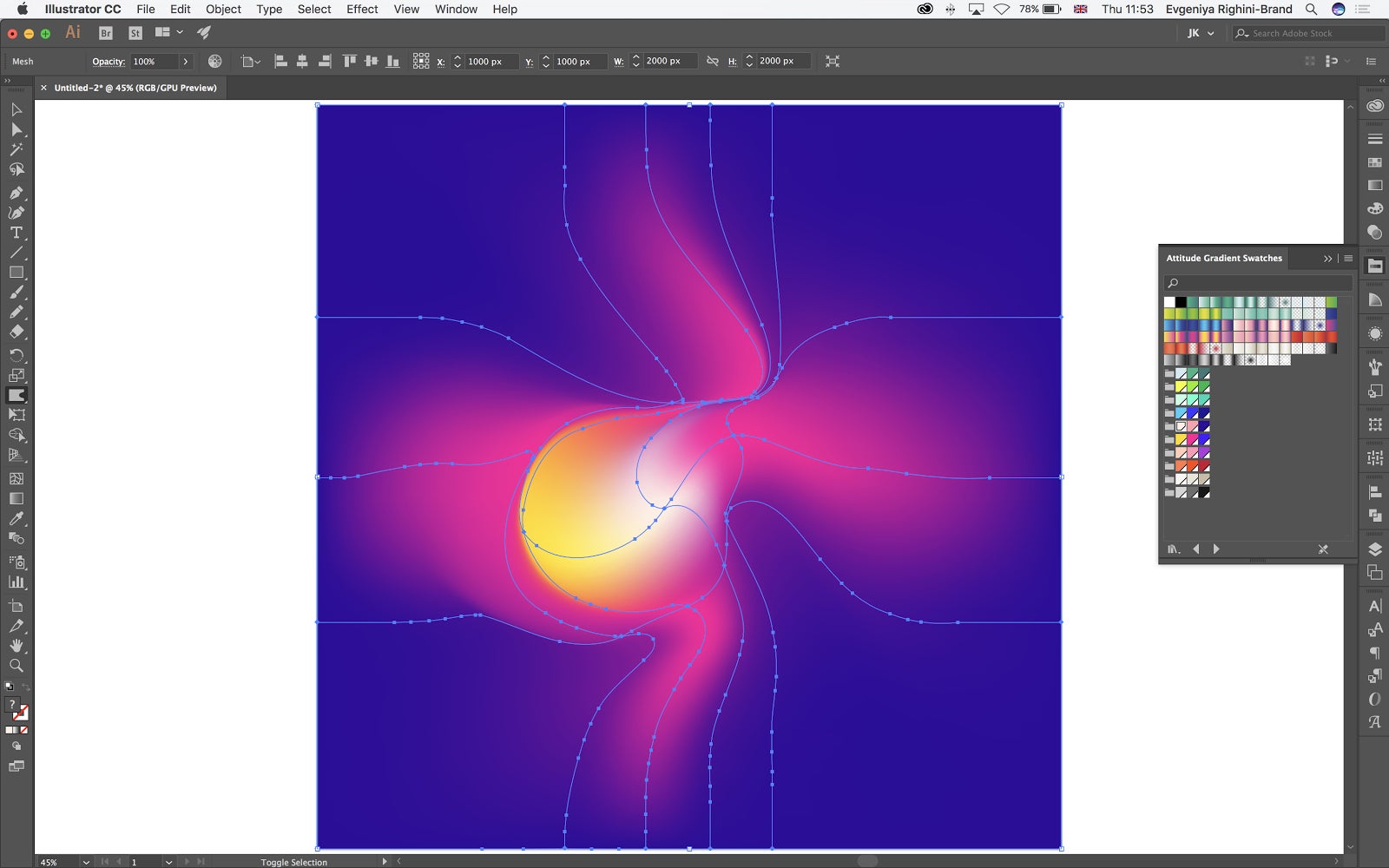Open the Effect menu

(362, 9)
